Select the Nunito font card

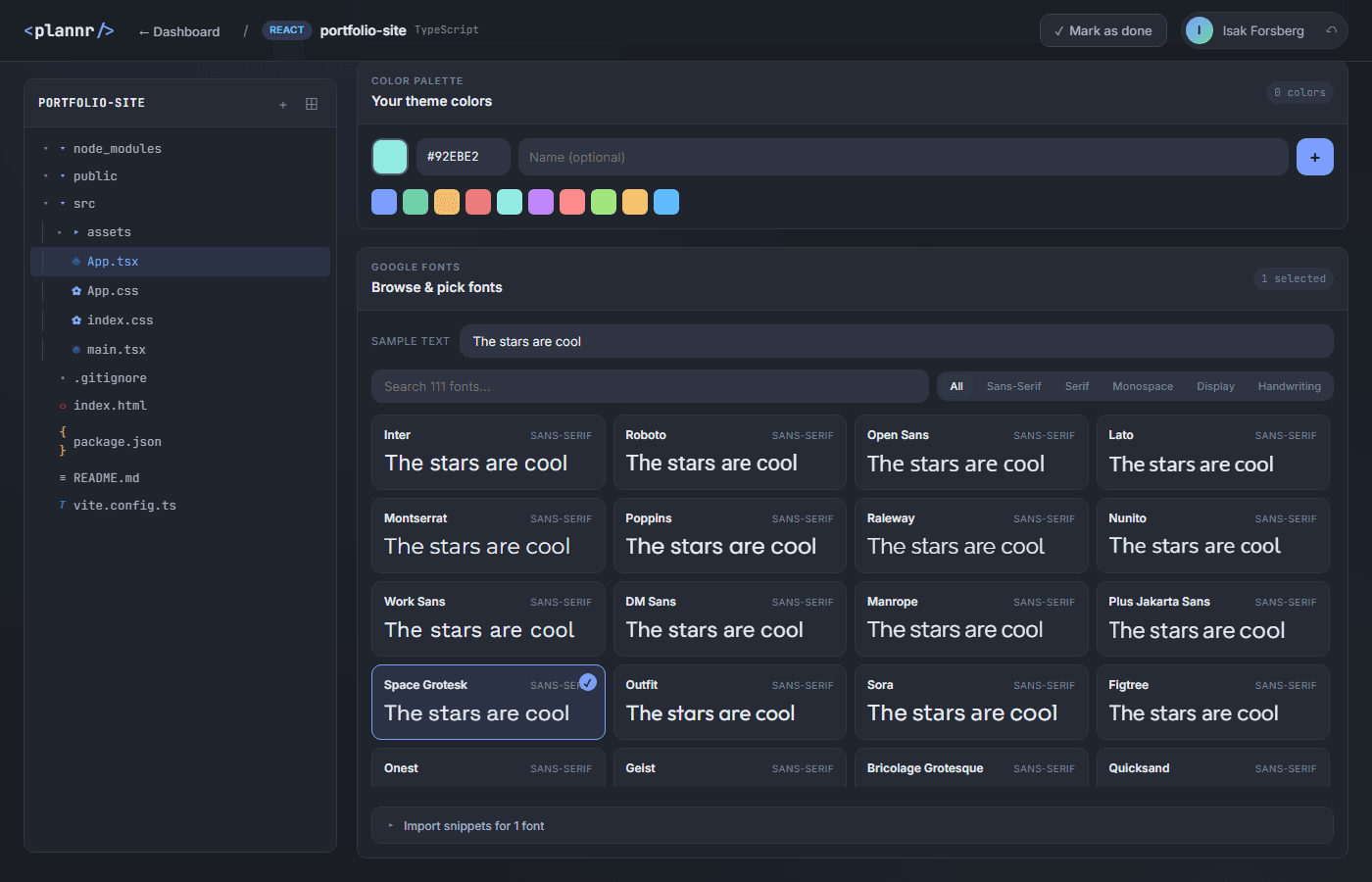[1212, 535]
